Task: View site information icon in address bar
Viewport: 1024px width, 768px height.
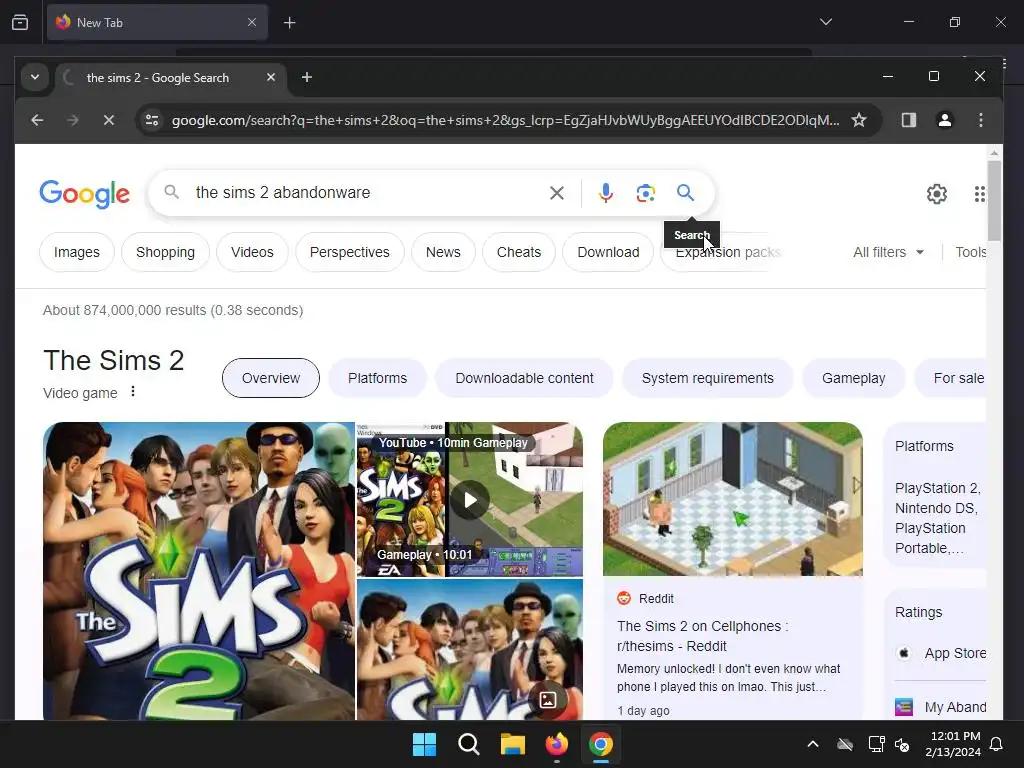Action: pos(152,120)
